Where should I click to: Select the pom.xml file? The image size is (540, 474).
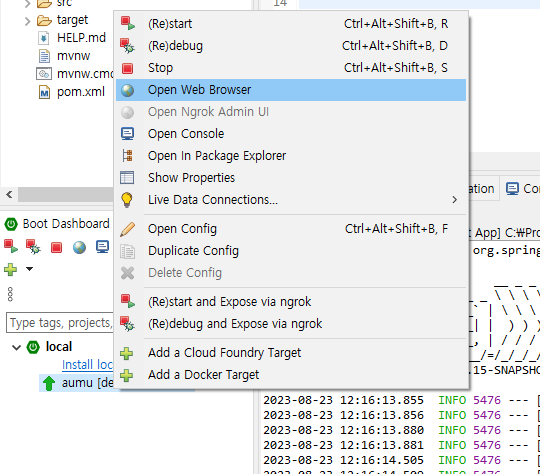(x=81, y=92)
